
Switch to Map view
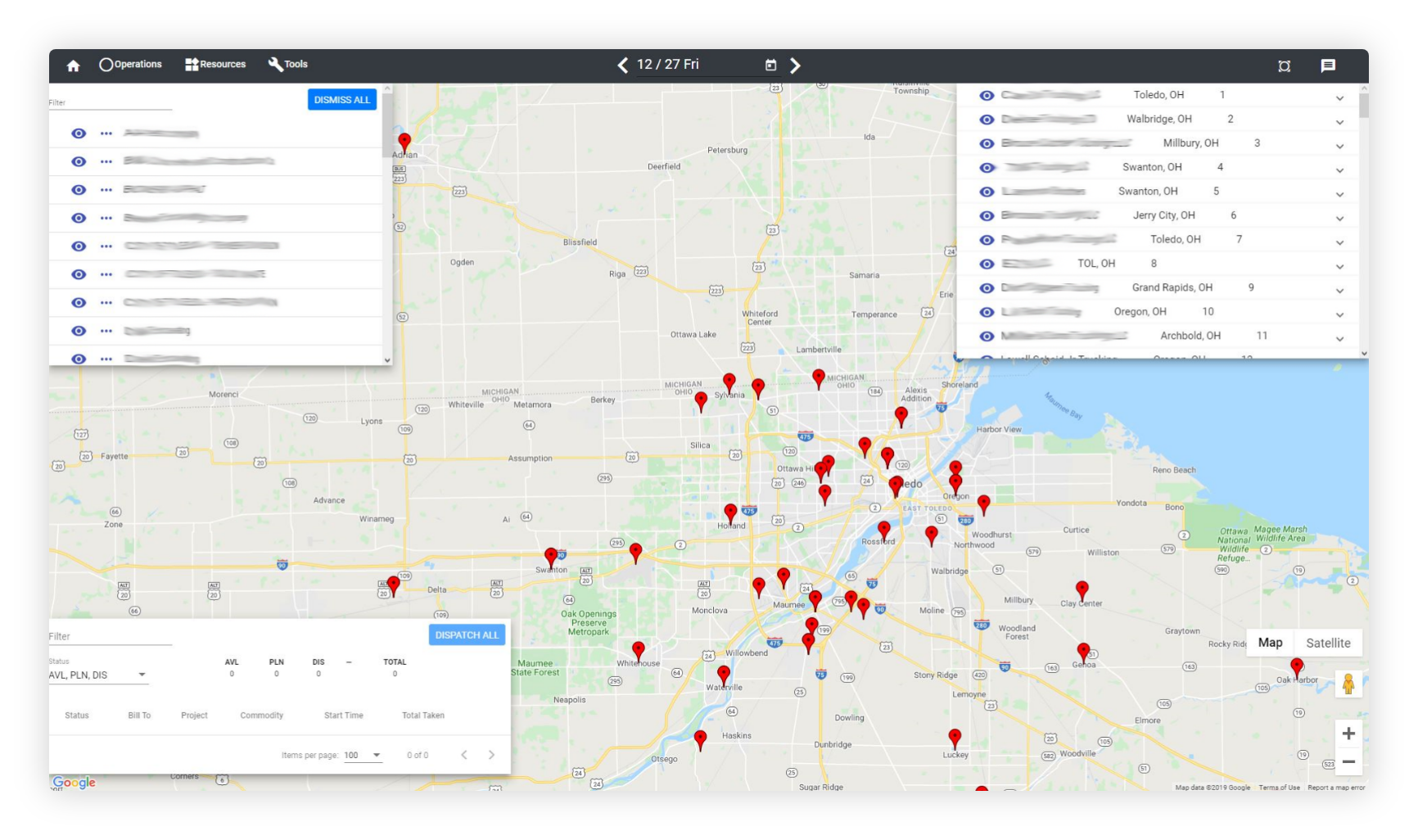pyautogui.click(x=1270, y=643)
